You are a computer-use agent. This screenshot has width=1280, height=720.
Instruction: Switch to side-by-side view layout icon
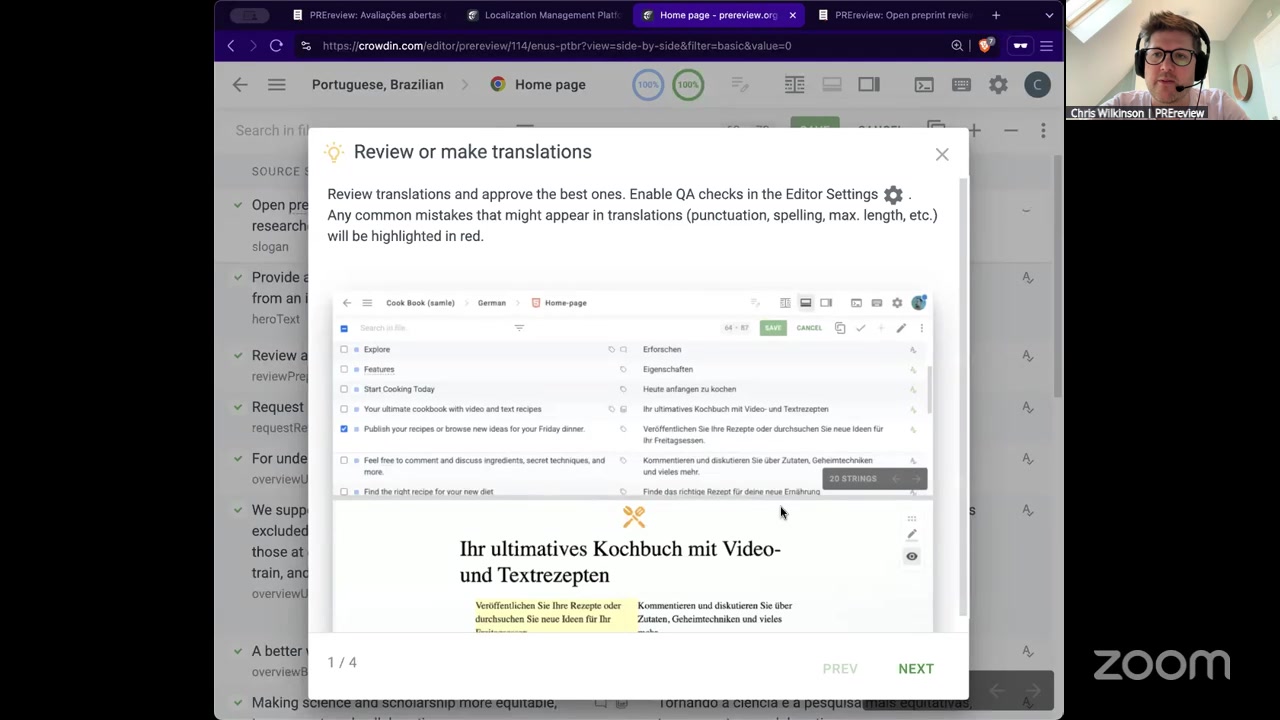[794, 85]
